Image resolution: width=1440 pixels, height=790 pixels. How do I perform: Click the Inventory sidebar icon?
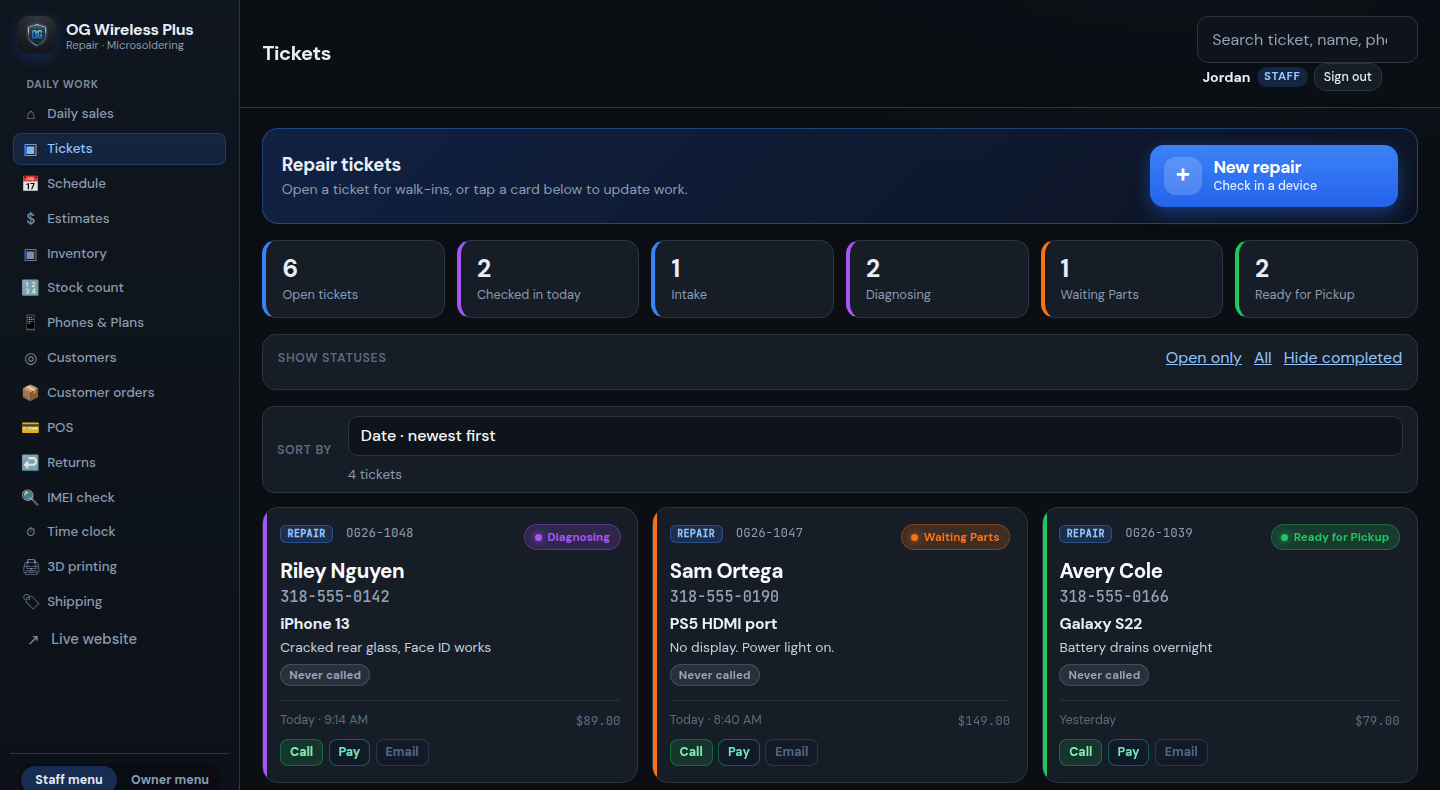30,254
